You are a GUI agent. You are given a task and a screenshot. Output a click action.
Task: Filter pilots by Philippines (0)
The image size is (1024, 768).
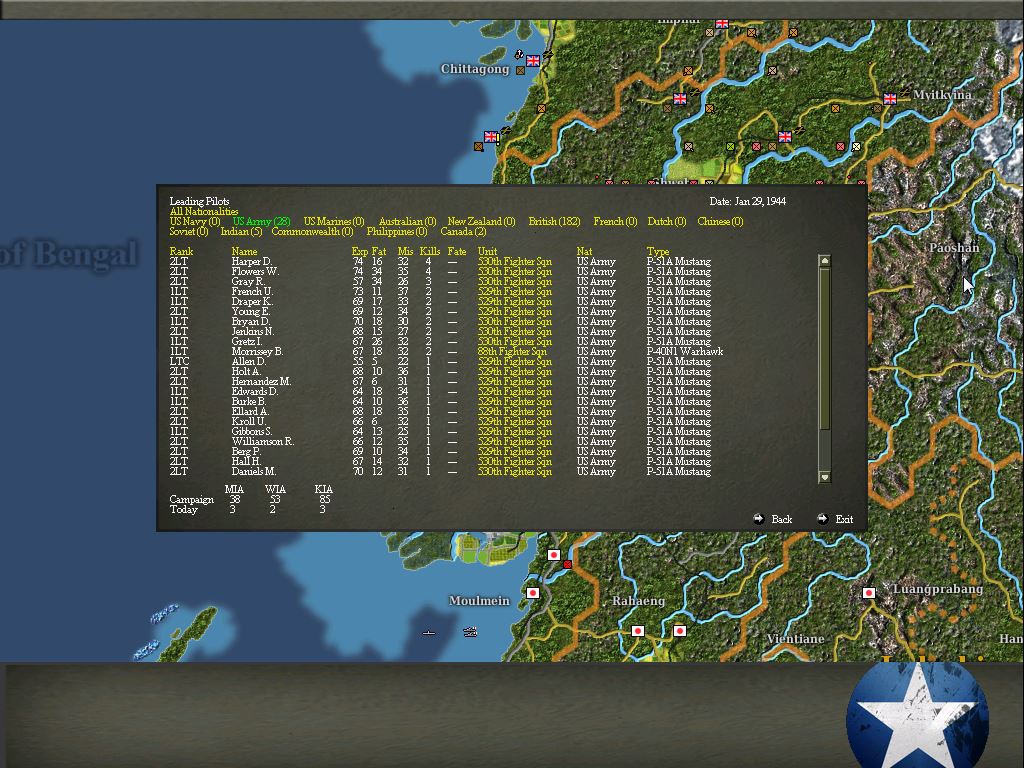[396, 231]
